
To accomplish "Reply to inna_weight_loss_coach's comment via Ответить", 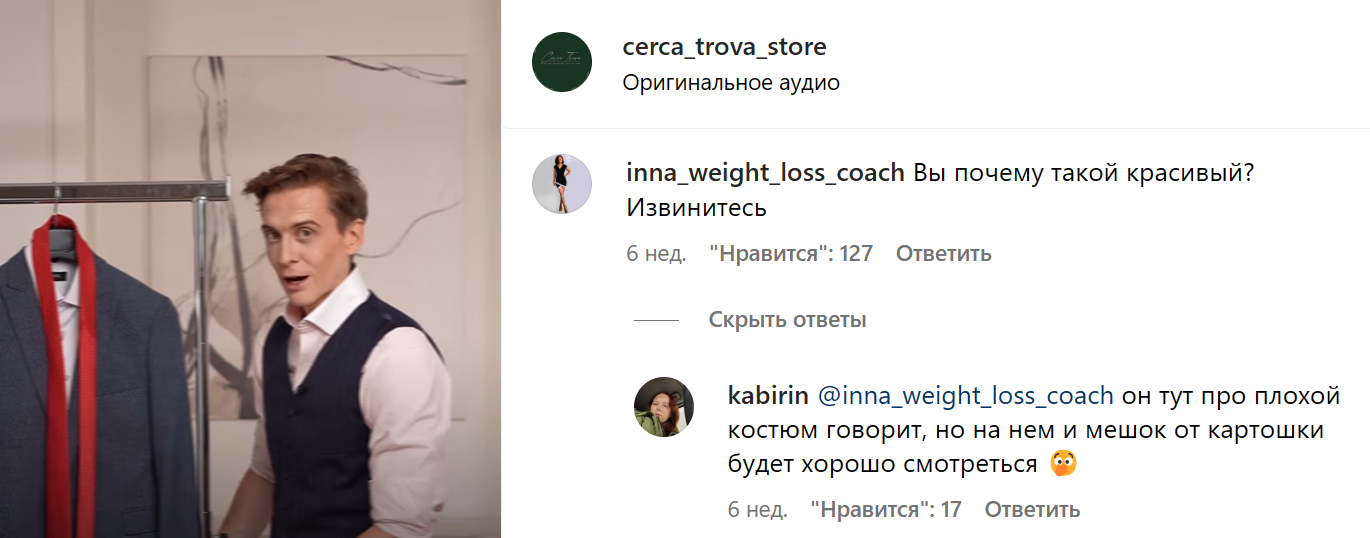I will tap(943, 253).
